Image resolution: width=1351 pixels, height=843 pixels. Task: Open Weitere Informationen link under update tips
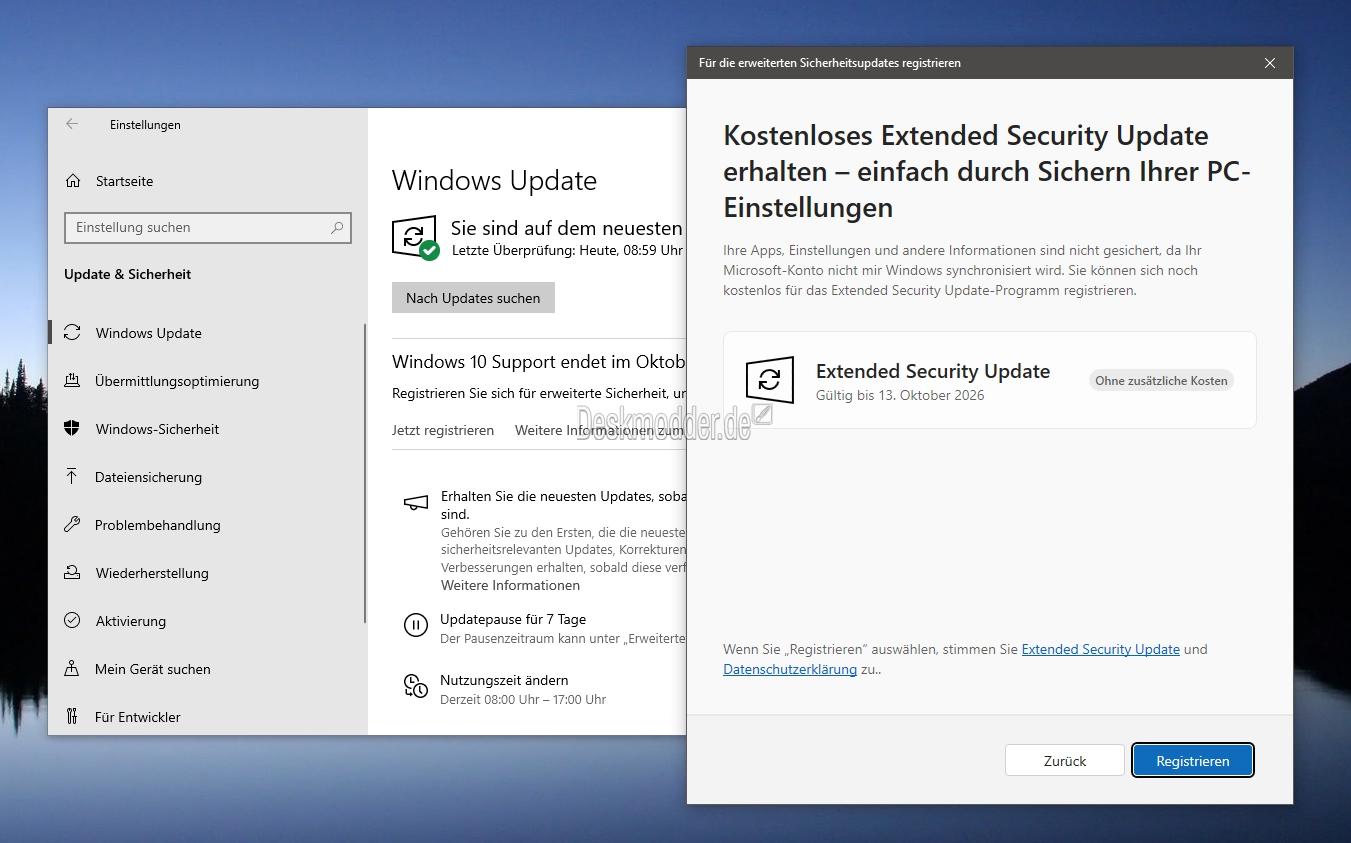click(x=510, y=585)
